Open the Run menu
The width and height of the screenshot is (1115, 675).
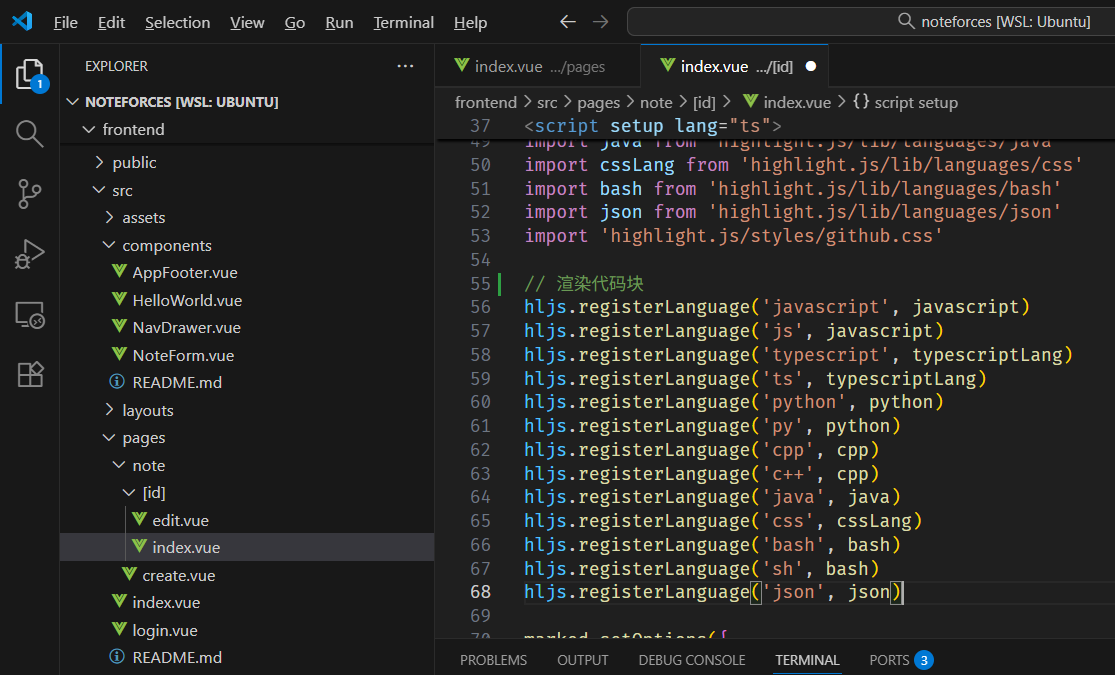339,23
